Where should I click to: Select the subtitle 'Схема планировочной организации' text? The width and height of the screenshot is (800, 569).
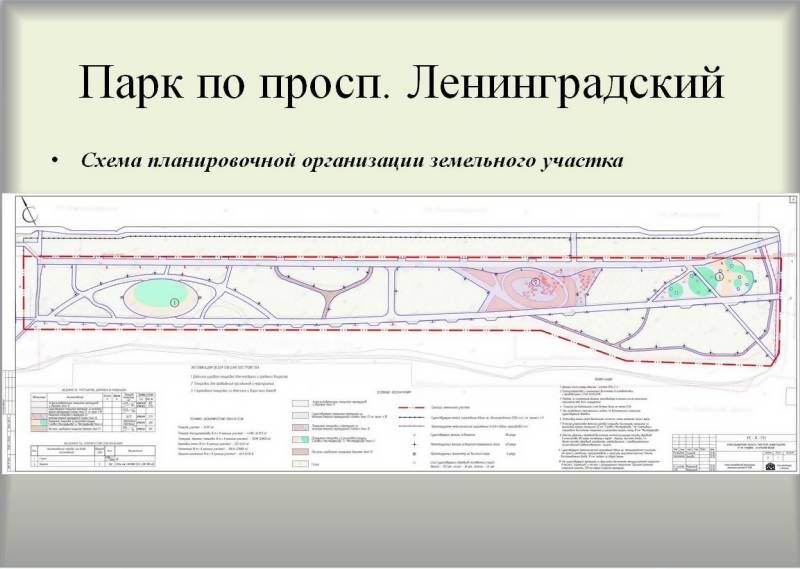[348, 161]
